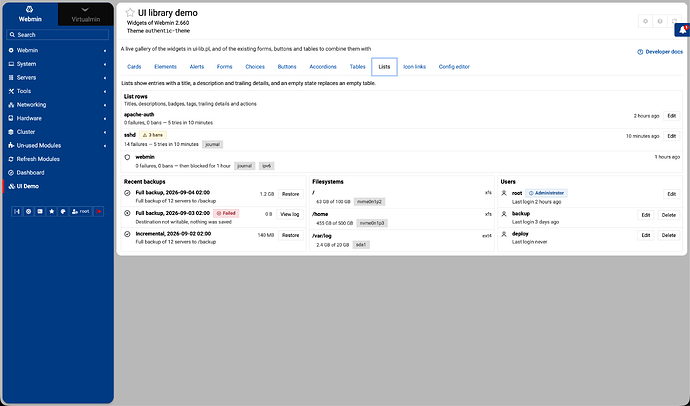Edit the apache-auth list row
Viewport: 690px width, 406px height.
pyautogui.click(x=672, y=116)
